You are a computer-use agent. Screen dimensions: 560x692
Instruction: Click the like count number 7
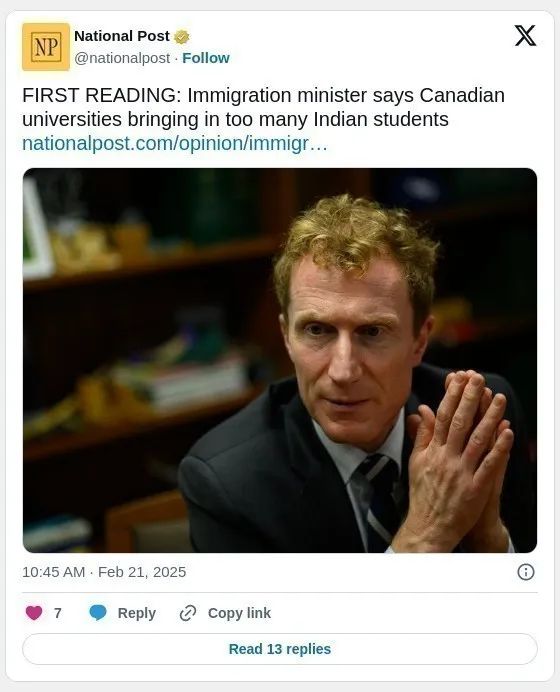pyautogui.click(x=57, y=613)
